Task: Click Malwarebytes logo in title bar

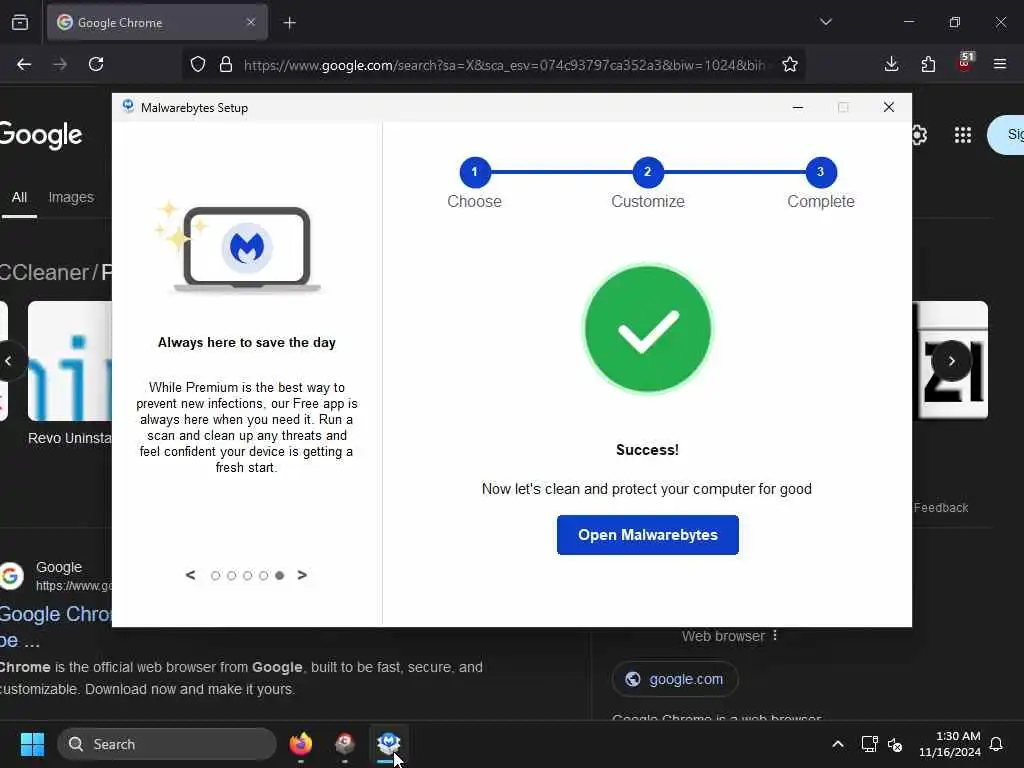Action: pyautogui.click(x=128, y=106)
